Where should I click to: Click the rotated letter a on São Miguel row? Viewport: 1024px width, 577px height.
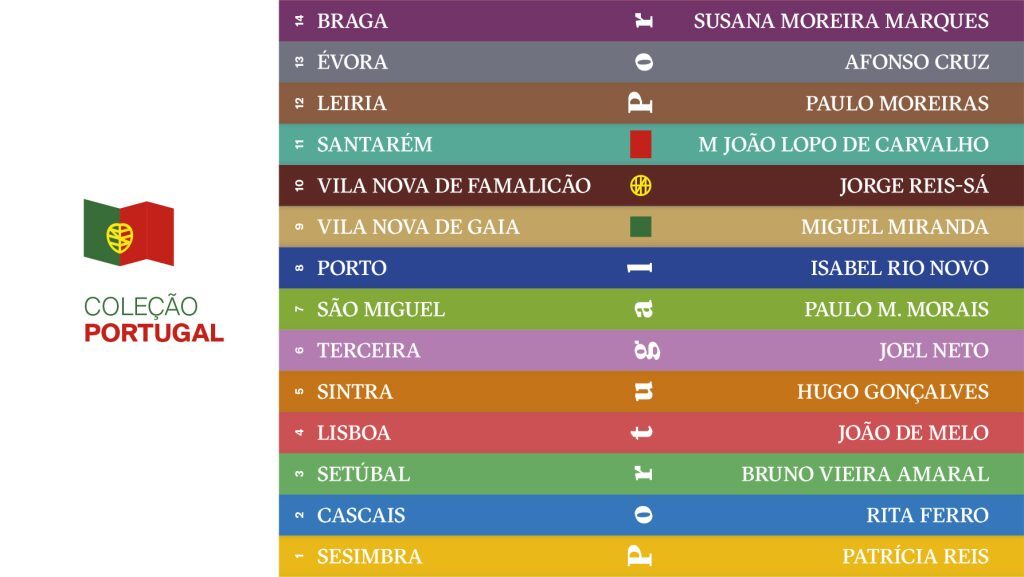pos(643,309)
